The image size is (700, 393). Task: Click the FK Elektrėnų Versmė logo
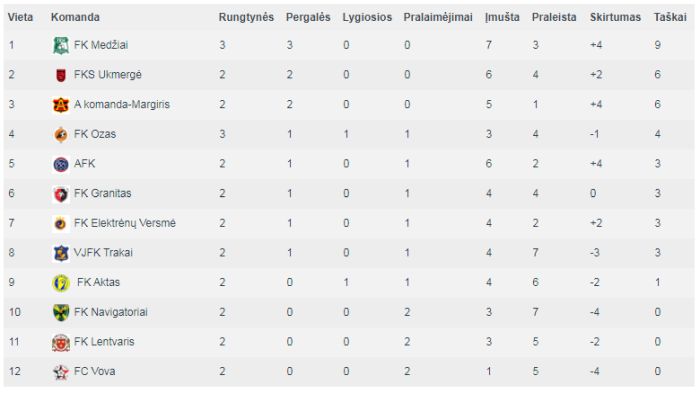pos(61,223)
